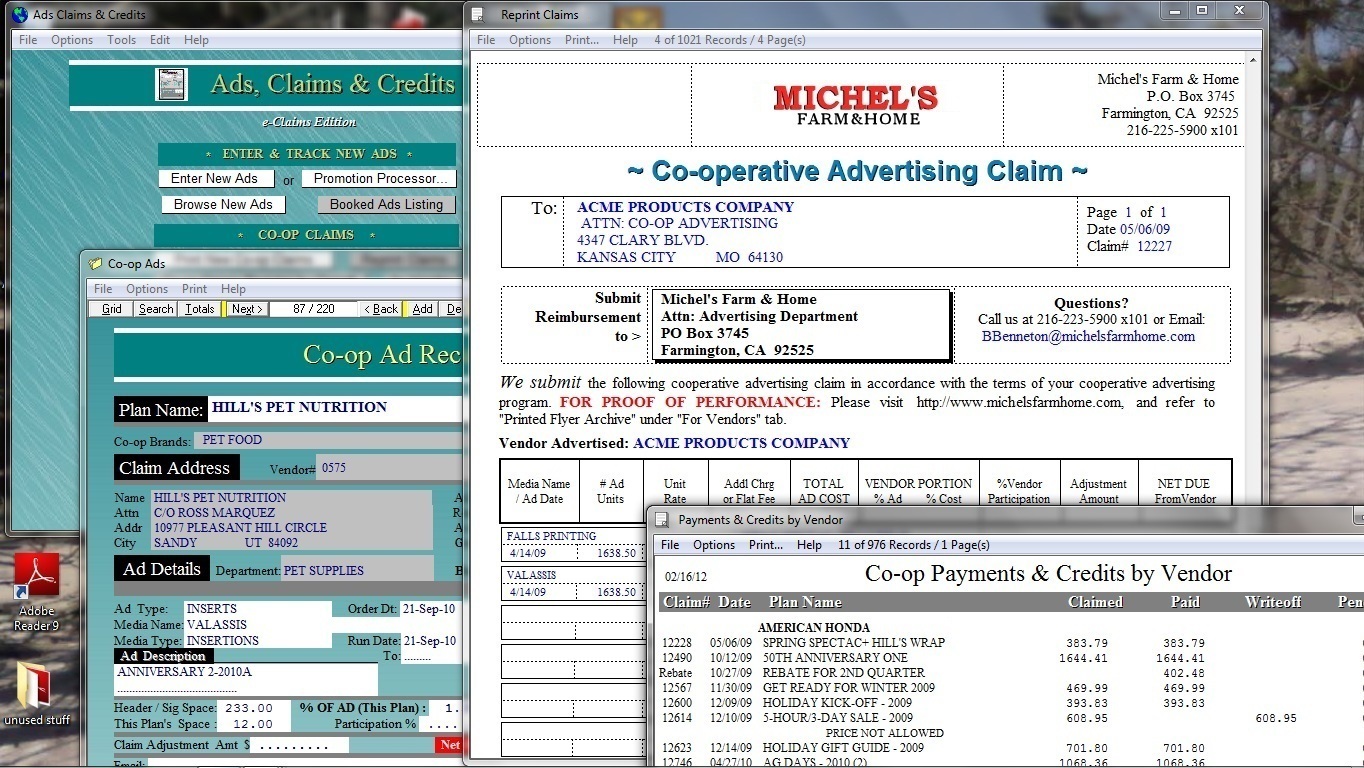This screenshot has width=1364, height=768.
Task: Click Ad Description field ANNIVERSARY 2-2010A
Action: click(x=246, y=680)
